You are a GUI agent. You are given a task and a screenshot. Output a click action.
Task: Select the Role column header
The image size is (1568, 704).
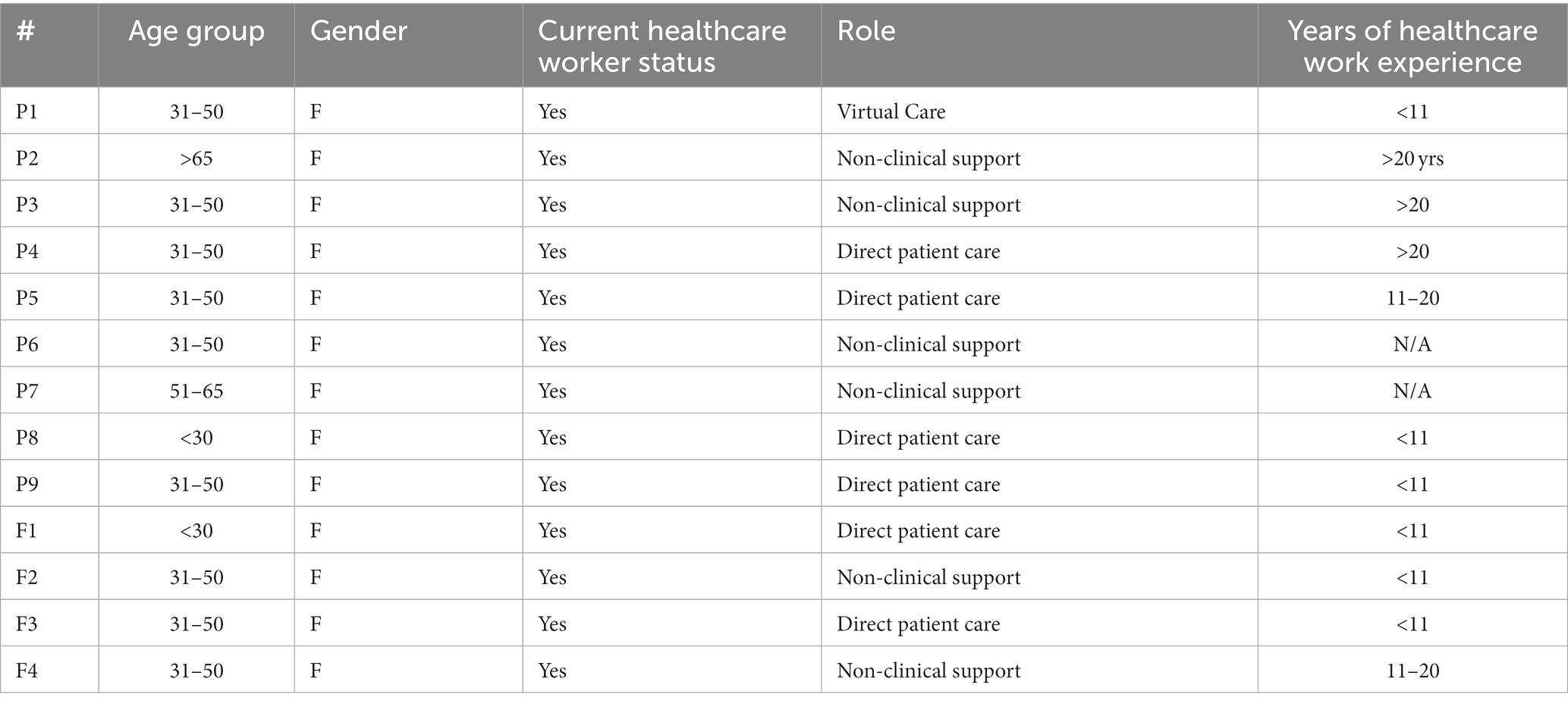[x=866, y=31]
